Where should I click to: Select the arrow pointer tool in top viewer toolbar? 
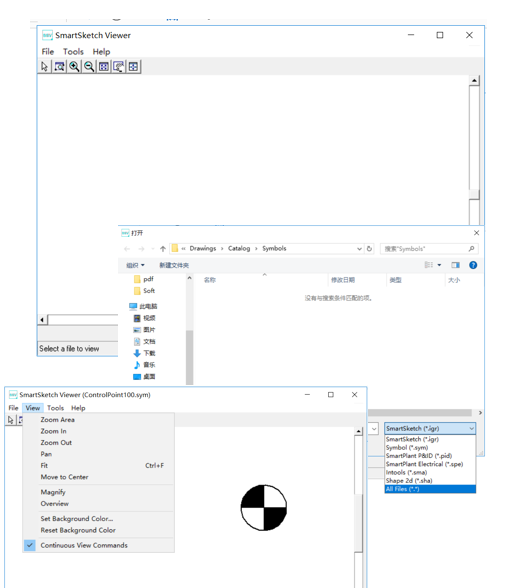[x=45, y=67]
